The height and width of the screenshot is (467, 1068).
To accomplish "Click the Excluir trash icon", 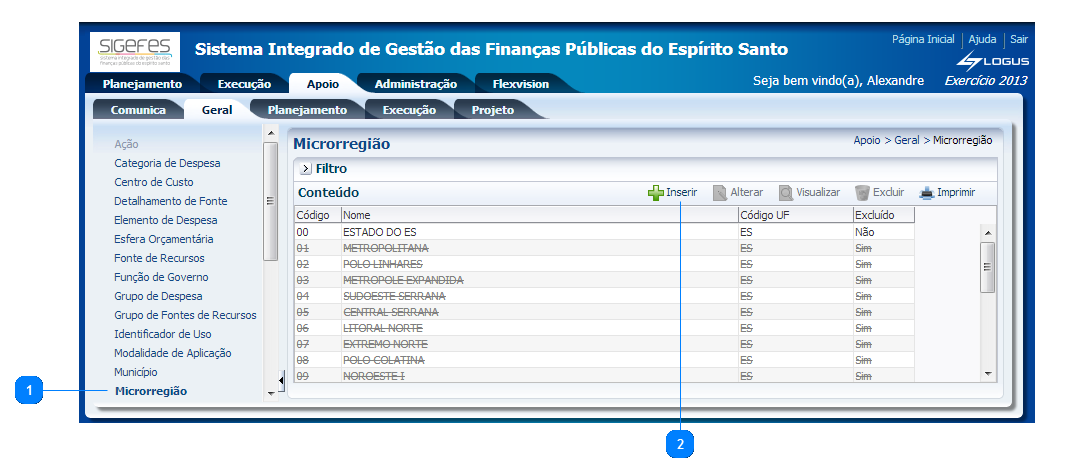I will [862, 192].
